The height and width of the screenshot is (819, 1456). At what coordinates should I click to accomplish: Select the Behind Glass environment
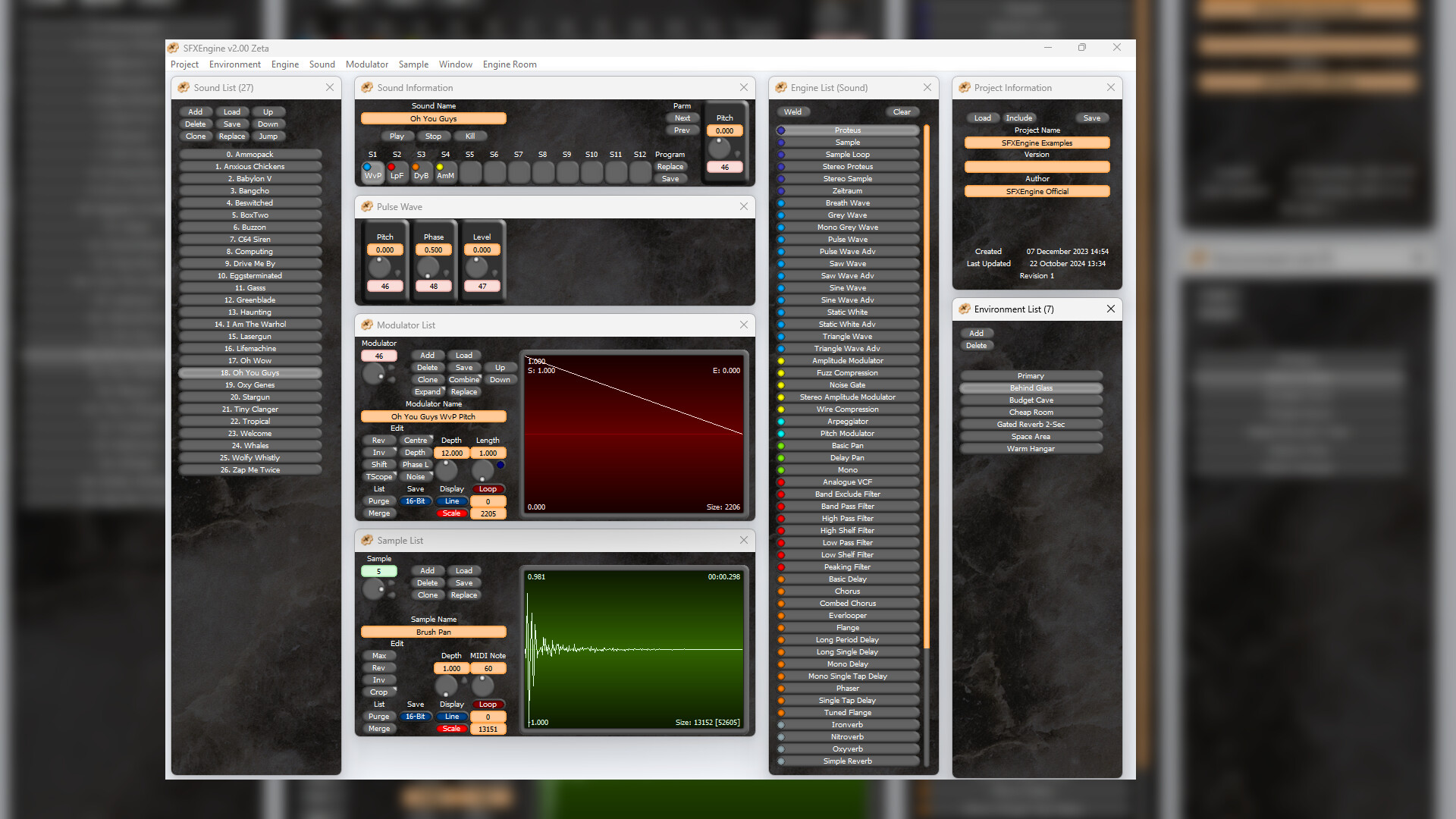coord(1031,388)
